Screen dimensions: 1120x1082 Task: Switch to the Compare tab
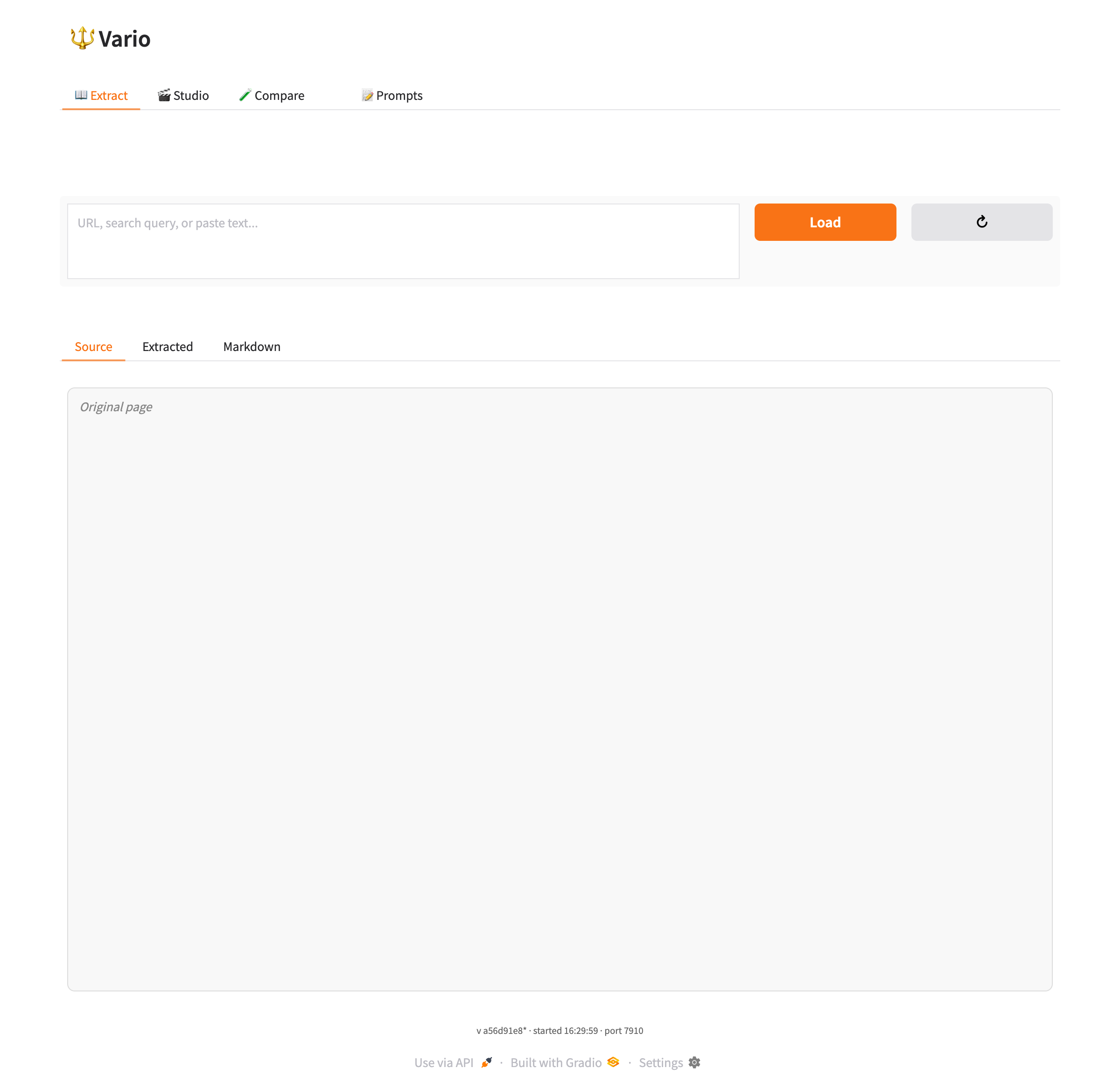tap(272, 95)
